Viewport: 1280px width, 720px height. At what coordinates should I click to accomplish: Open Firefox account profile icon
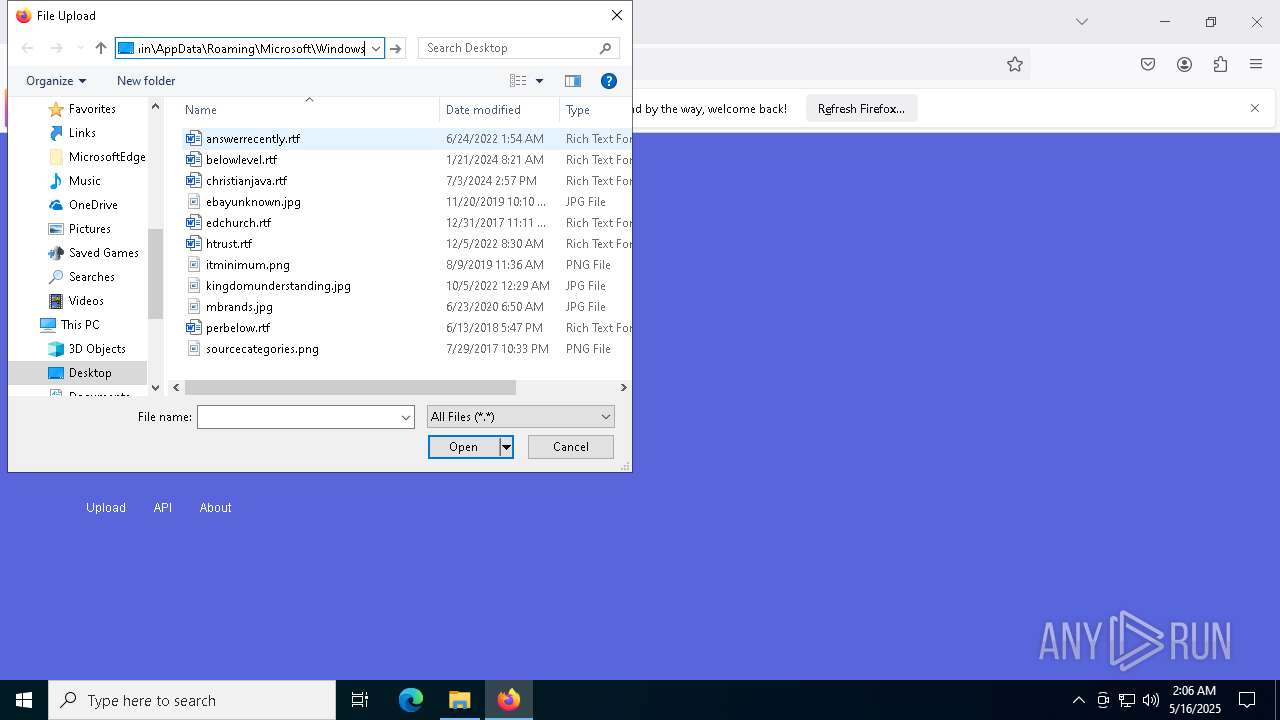click(1184, 64)
